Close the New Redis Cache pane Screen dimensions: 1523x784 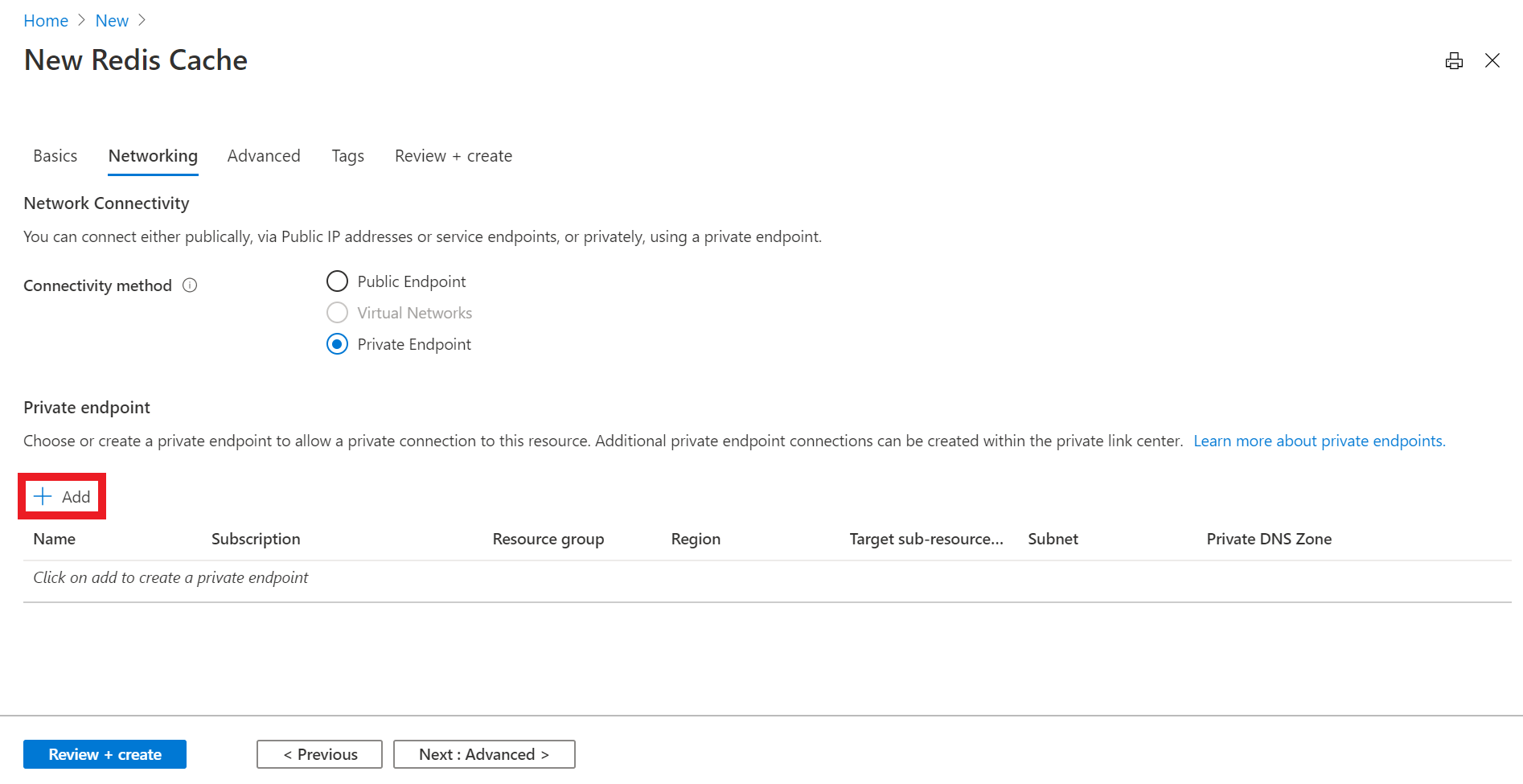pyautogui.click(x=1493, y=60)
